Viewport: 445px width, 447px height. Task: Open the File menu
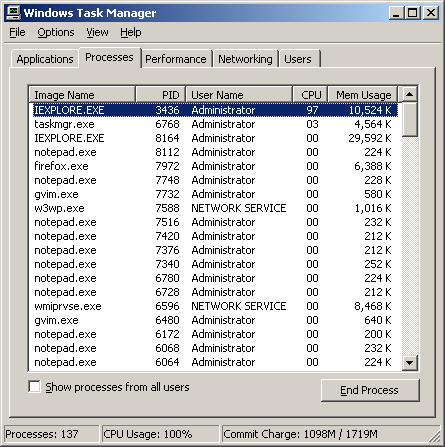click(x=17, y=32)
